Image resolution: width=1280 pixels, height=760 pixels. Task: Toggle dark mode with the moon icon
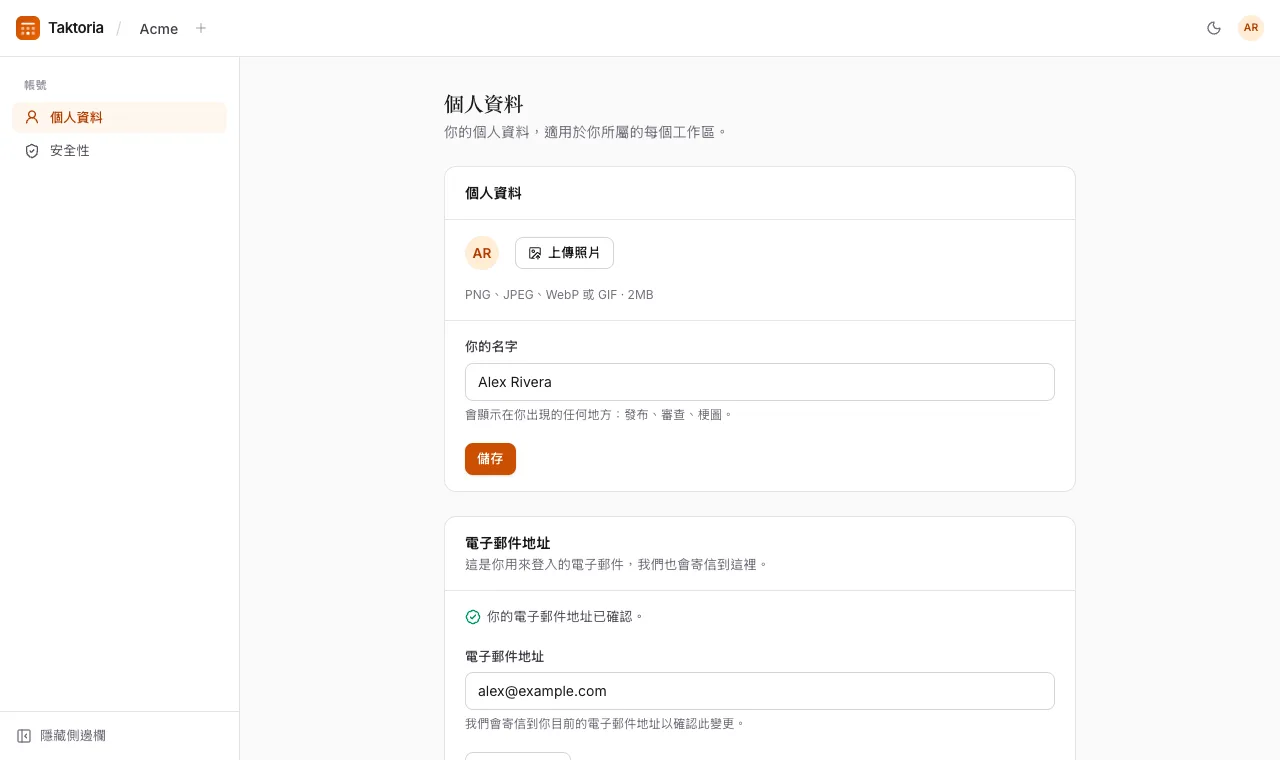tap(1214, 28)
